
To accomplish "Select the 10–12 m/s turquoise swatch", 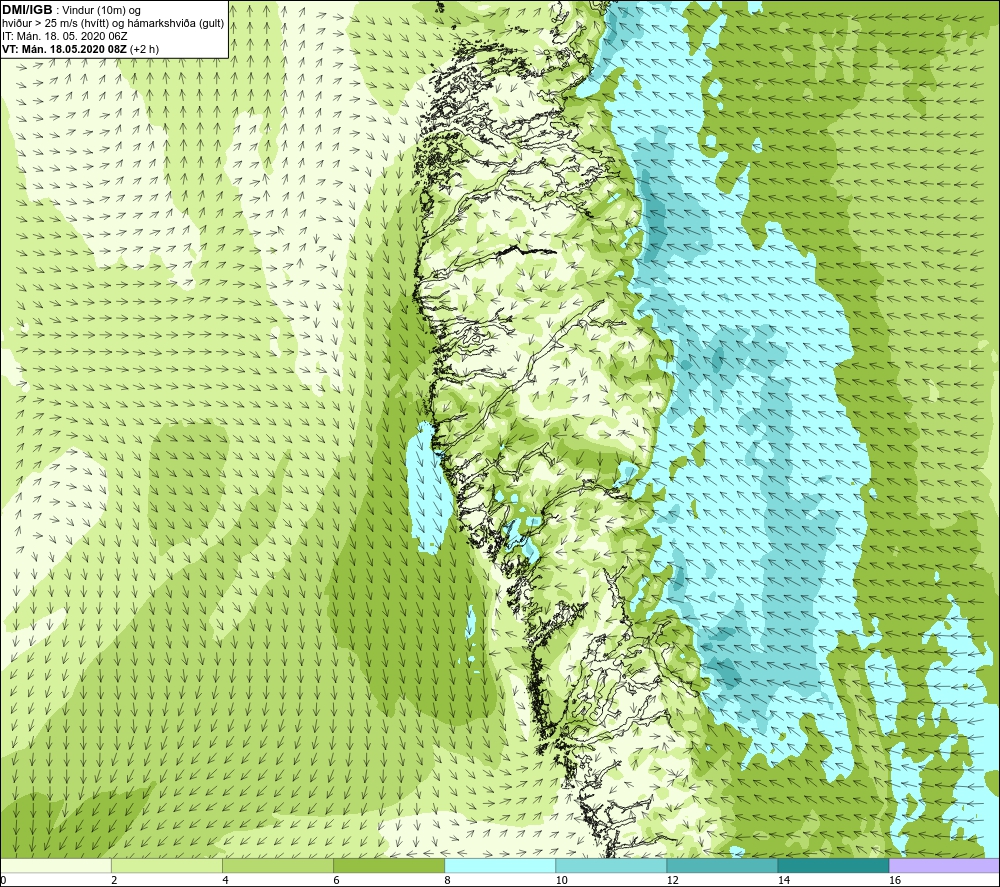I will click(610, 865).
